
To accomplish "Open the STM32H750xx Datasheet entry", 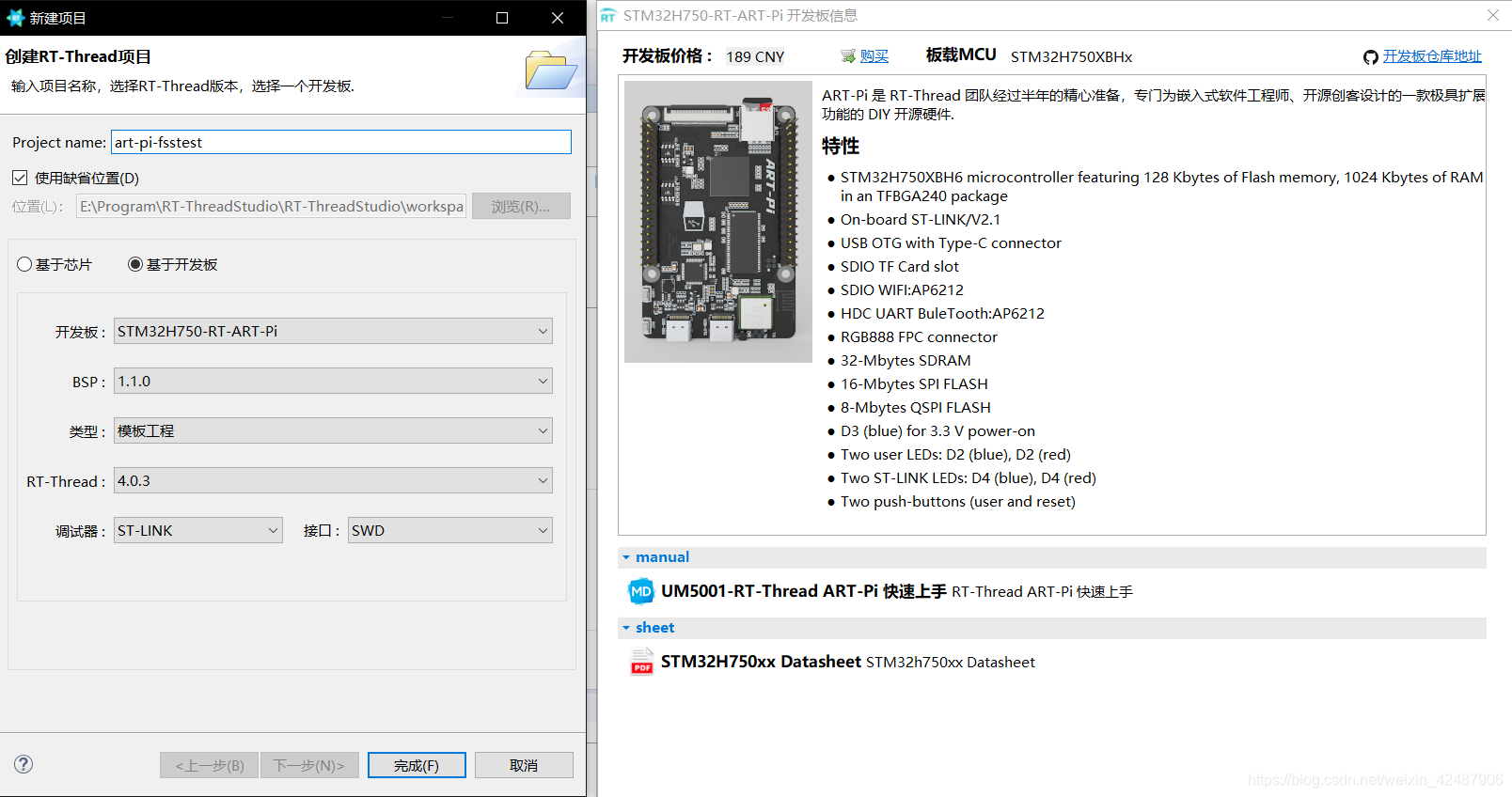I will click(x=761, y=662).
